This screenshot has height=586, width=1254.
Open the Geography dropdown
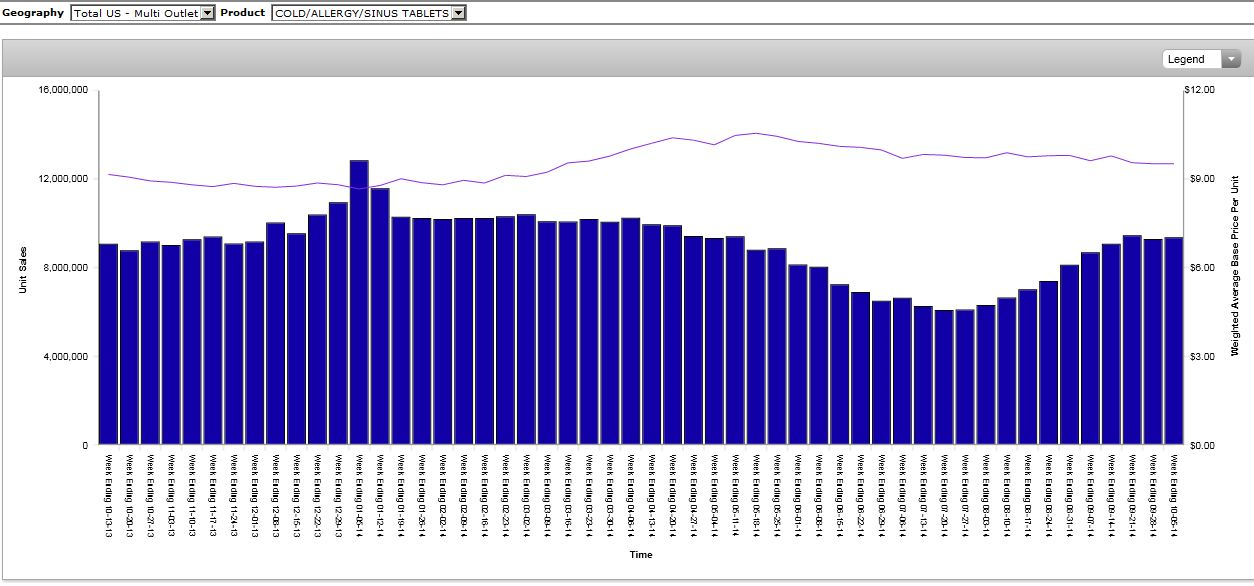143,13
